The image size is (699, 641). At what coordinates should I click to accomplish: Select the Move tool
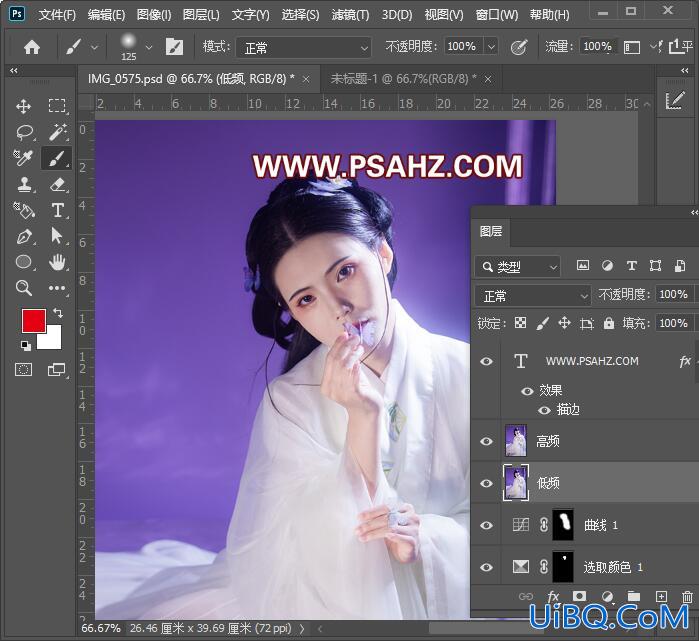click(x=23, y=106)
